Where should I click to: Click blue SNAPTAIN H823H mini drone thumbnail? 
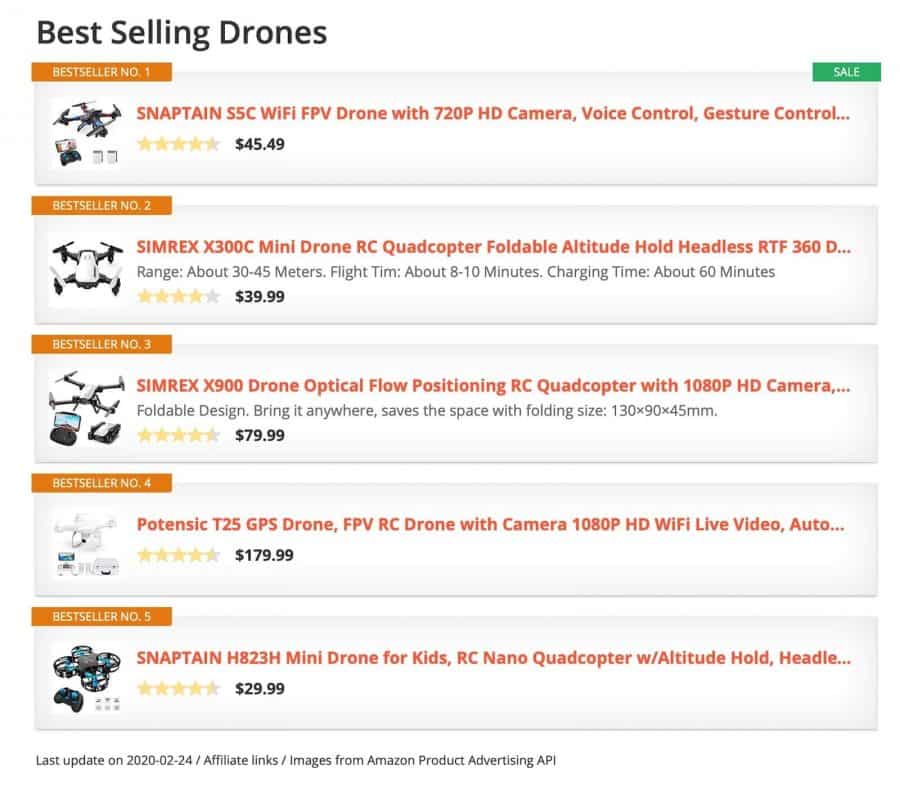[x=87, y=678]
